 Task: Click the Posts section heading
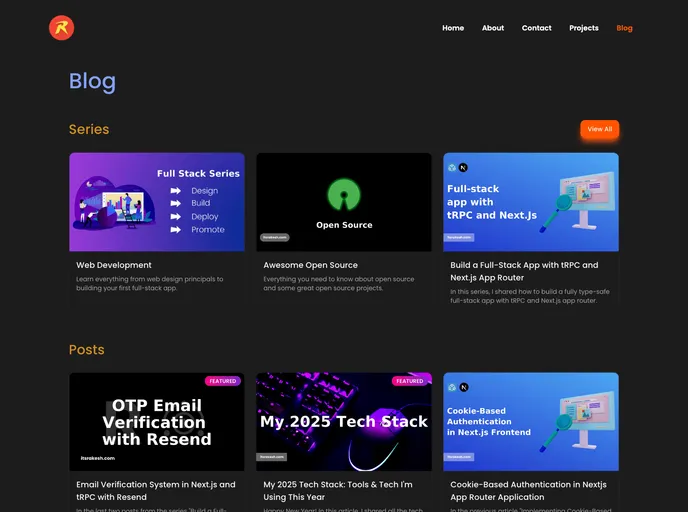(87, 350)
